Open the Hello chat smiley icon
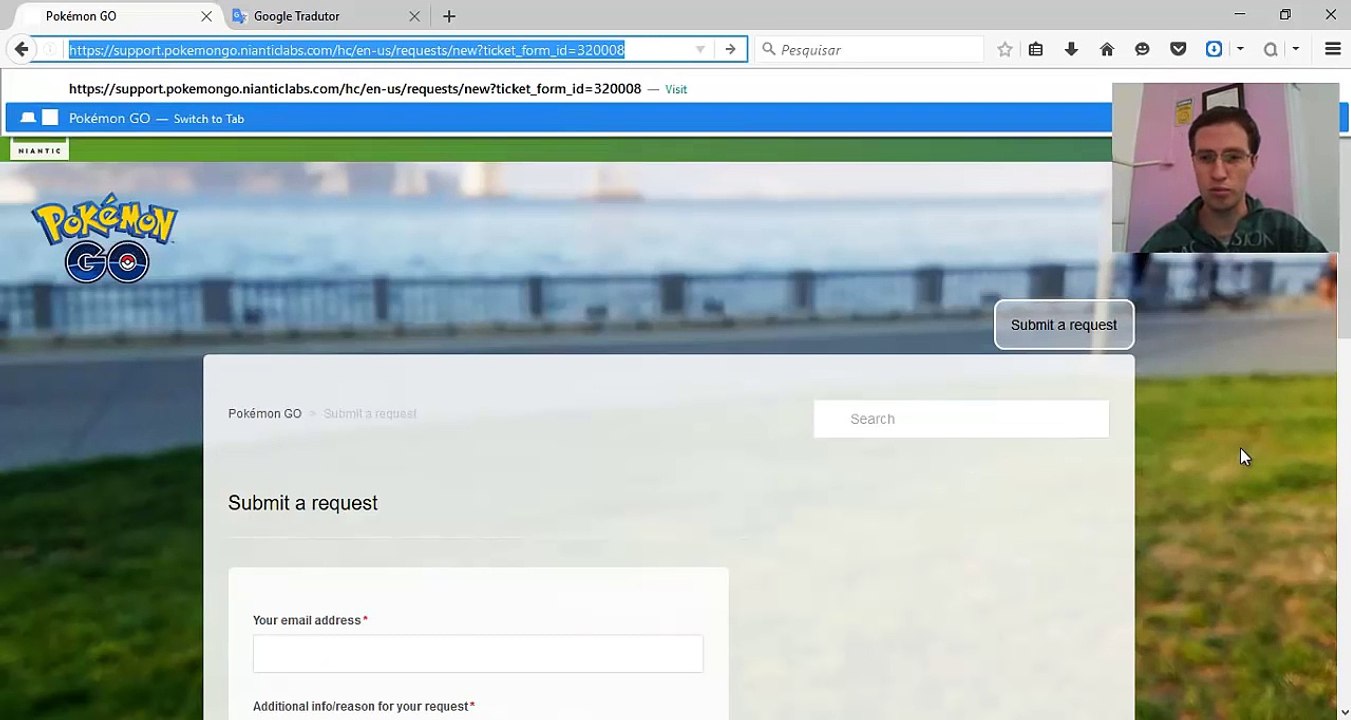Image resolution: width=1351 pixels, height=720 pixels. [x=1142, y=49]
